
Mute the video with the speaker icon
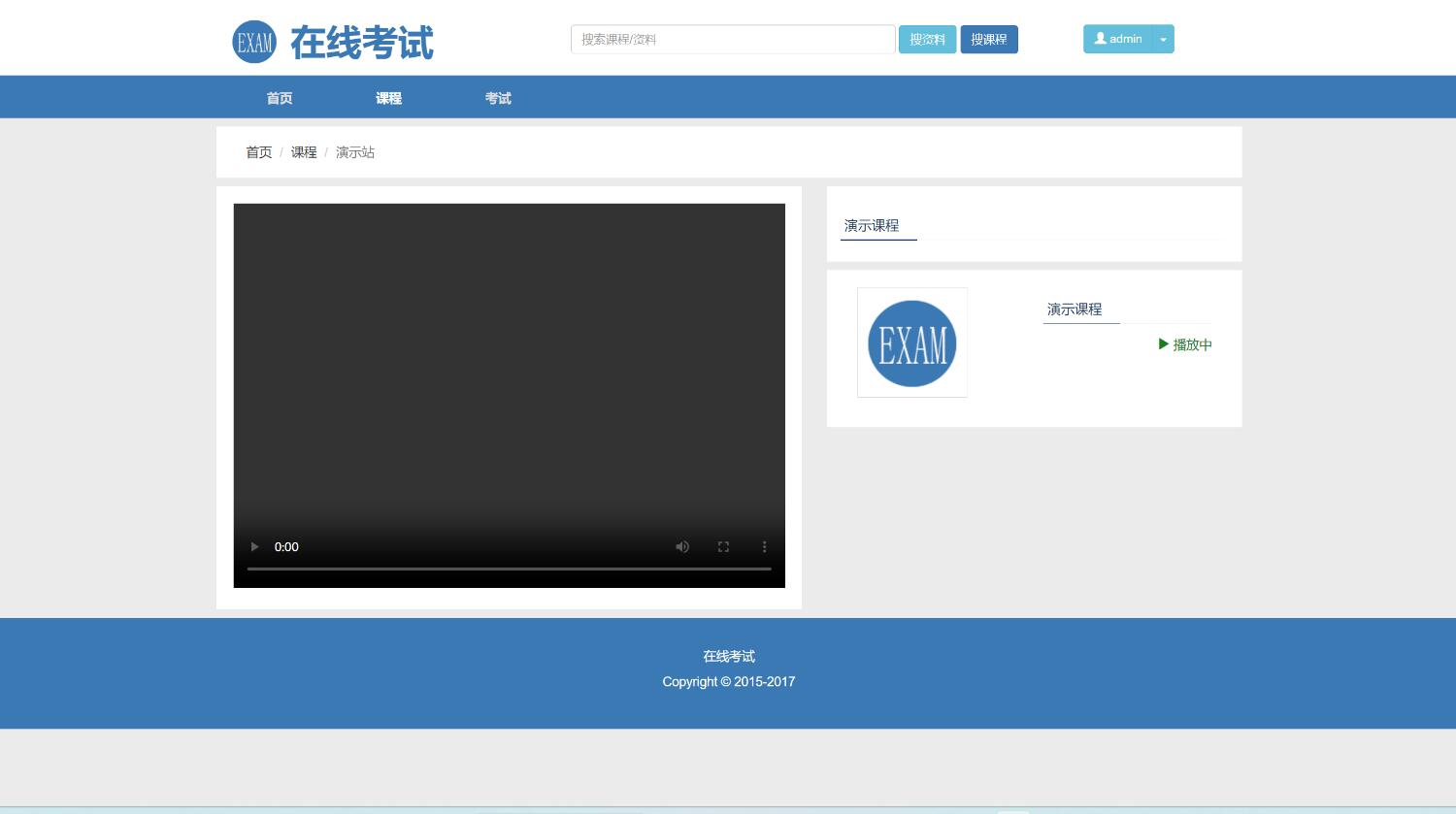tap(682, 547)
